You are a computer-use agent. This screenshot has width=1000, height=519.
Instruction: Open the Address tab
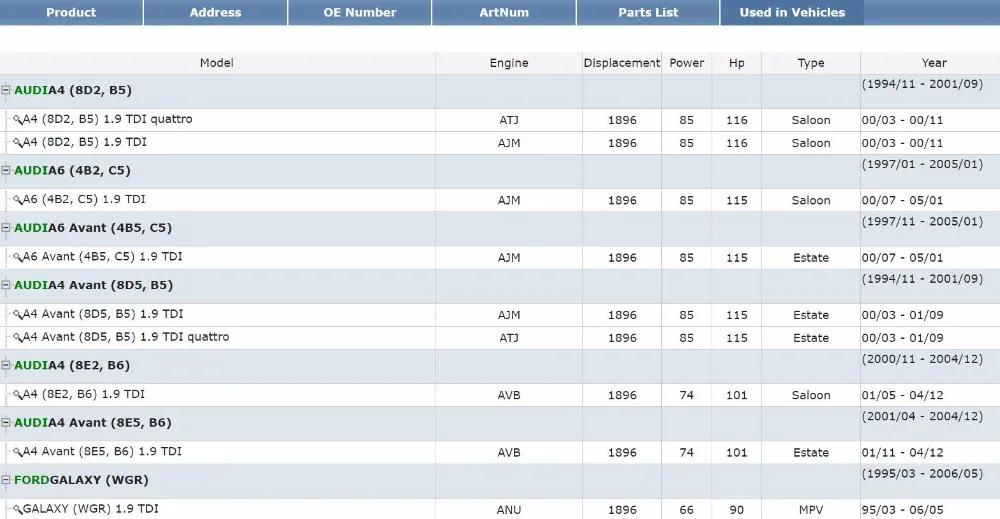click(x=216, y=12)
